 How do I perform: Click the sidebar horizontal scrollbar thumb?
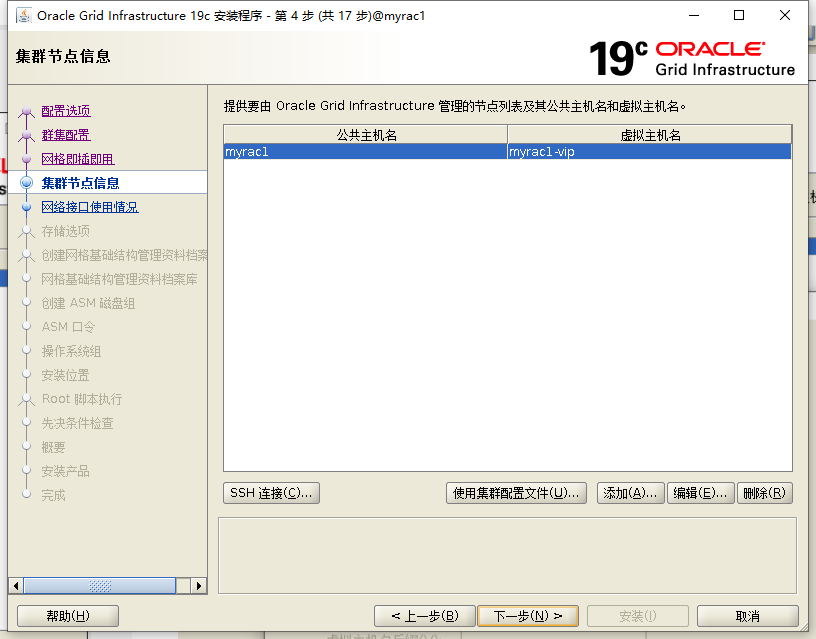(100, 586)
